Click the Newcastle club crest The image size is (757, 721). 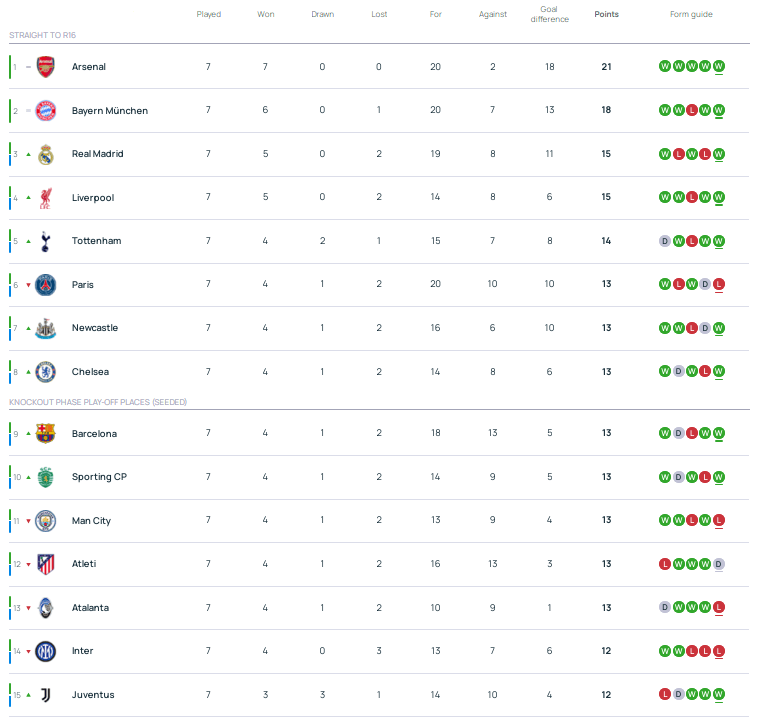45,328
